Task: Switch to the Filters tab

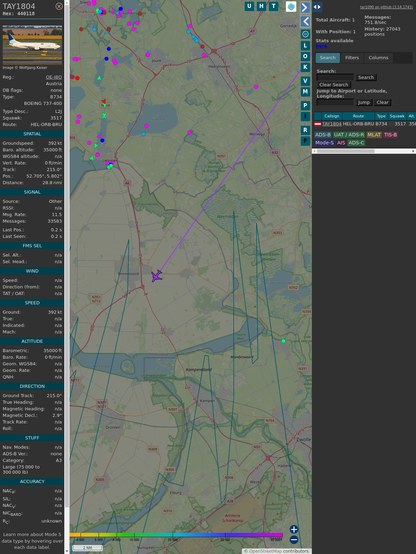Action: [x=352, y=58]
